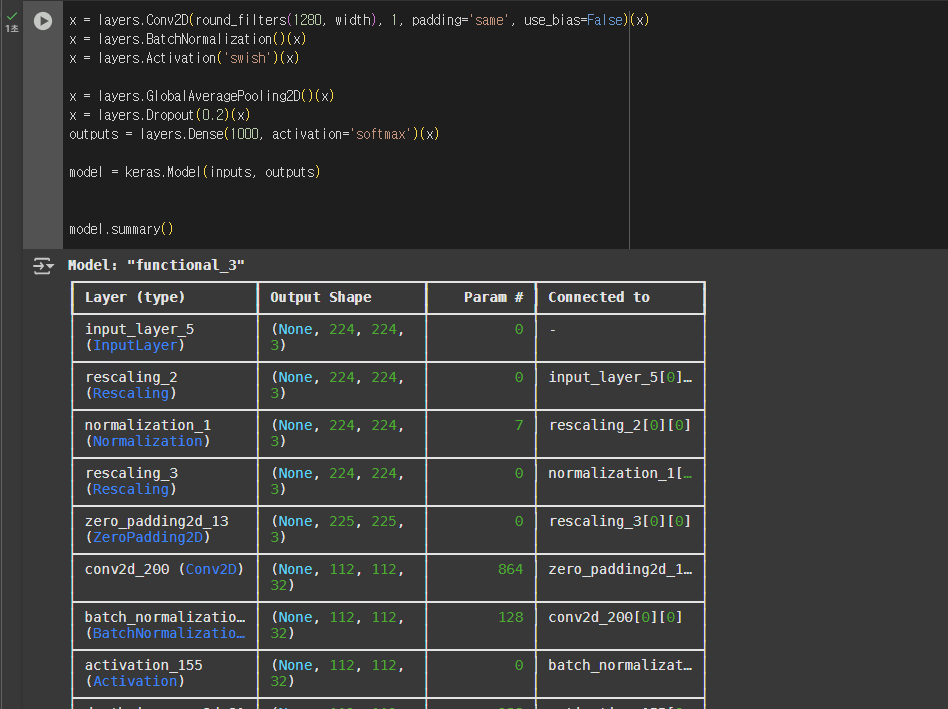Click the Dense softmax outputs line
Screen dimensions: 948x709
[254, 134]
